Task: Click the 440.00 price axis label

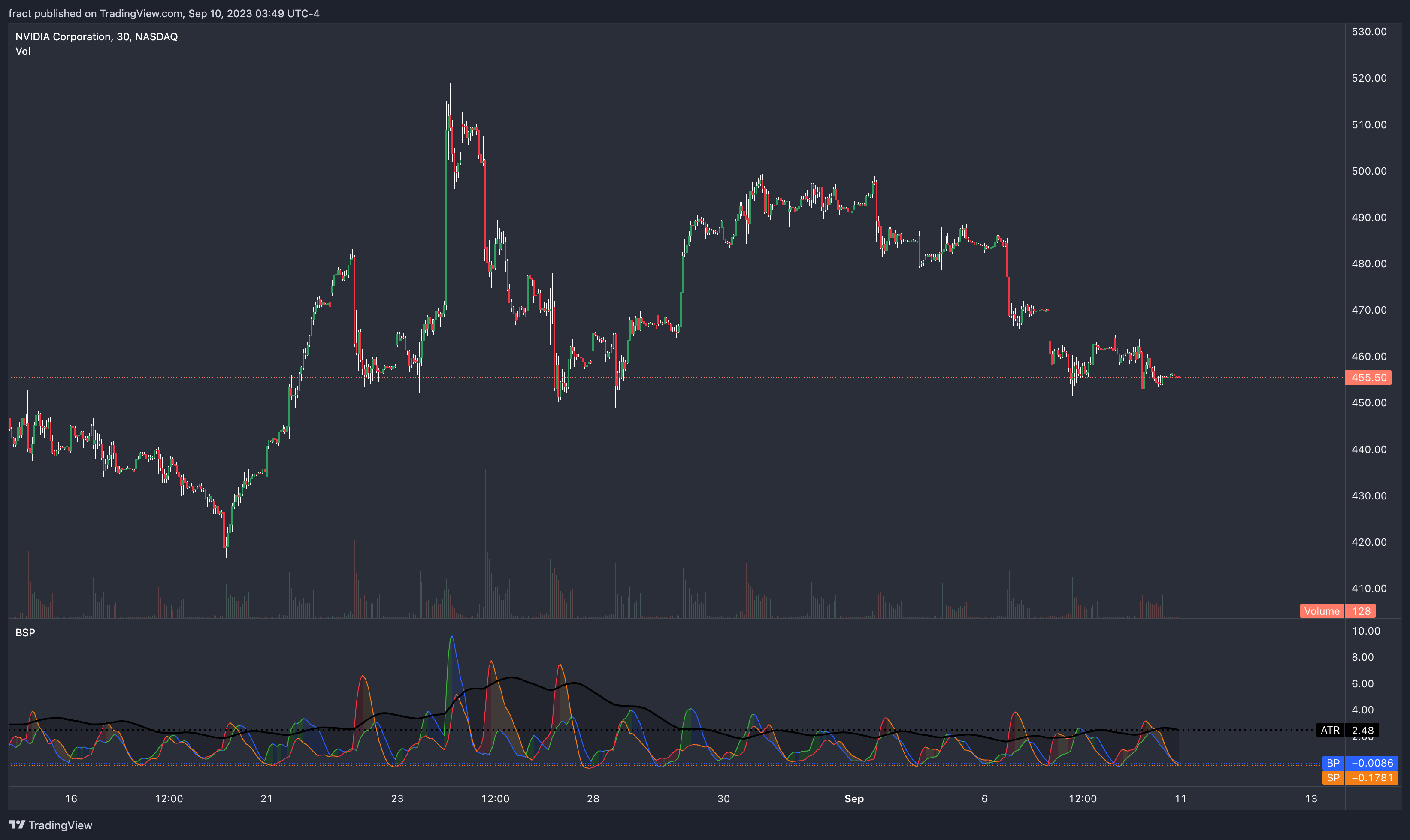Action: [1369, 450]
